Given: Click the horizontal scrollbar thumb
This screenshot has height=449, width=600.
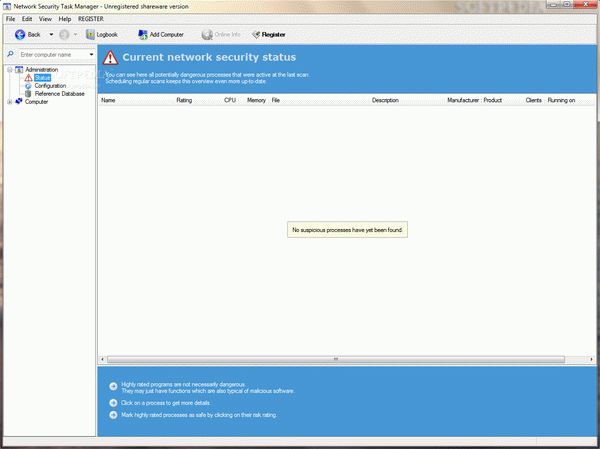Looking at the screenshot, I should coord(336,359).
